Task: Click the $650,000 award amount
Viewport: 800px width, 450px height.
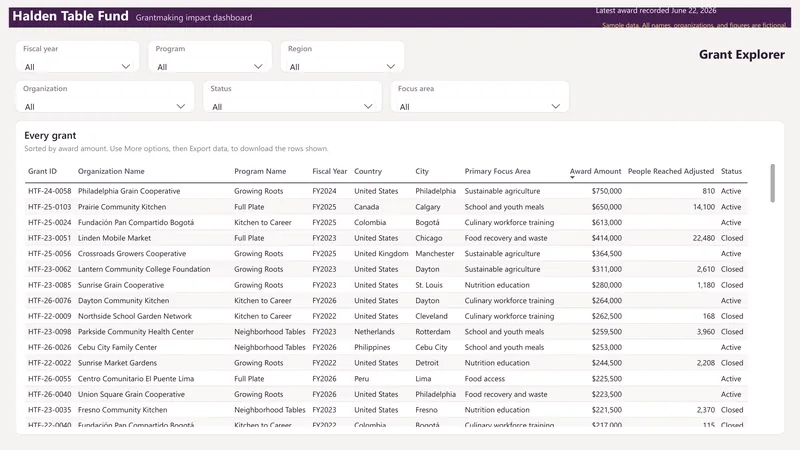Action: coord(607,207)
